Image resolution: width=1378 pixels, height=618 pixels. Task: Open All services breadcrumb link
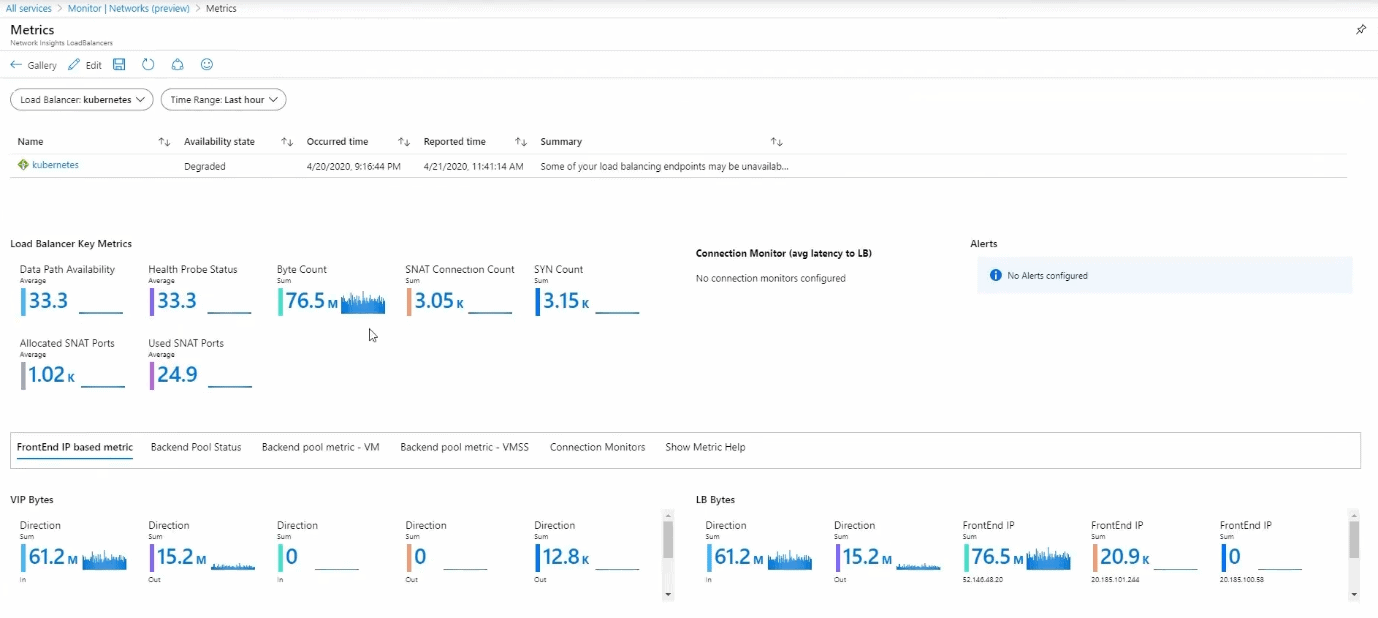pos(28,8)
